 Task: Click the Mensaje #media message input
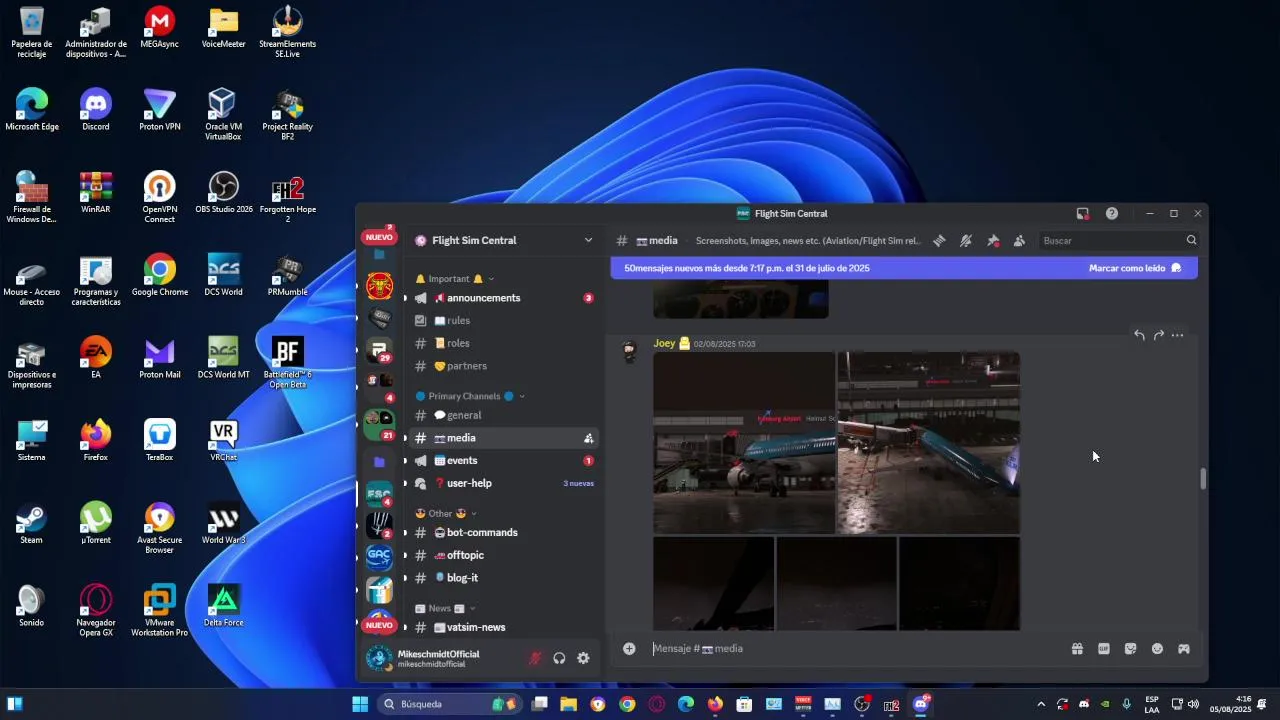pyautogui.click(x=855, y=649)
